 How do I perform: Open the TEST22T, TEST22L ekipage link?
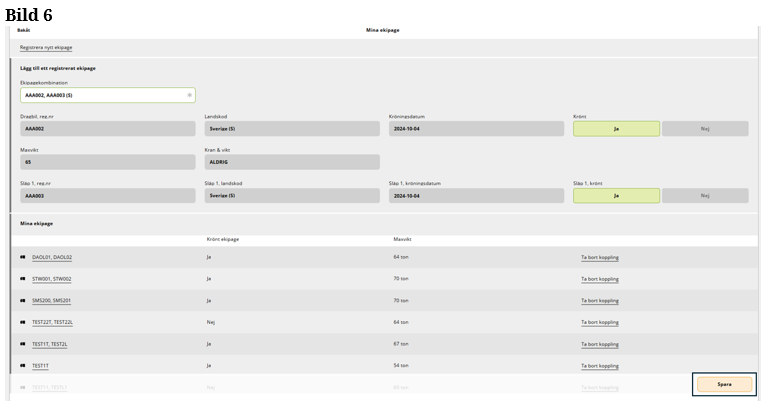52,322
